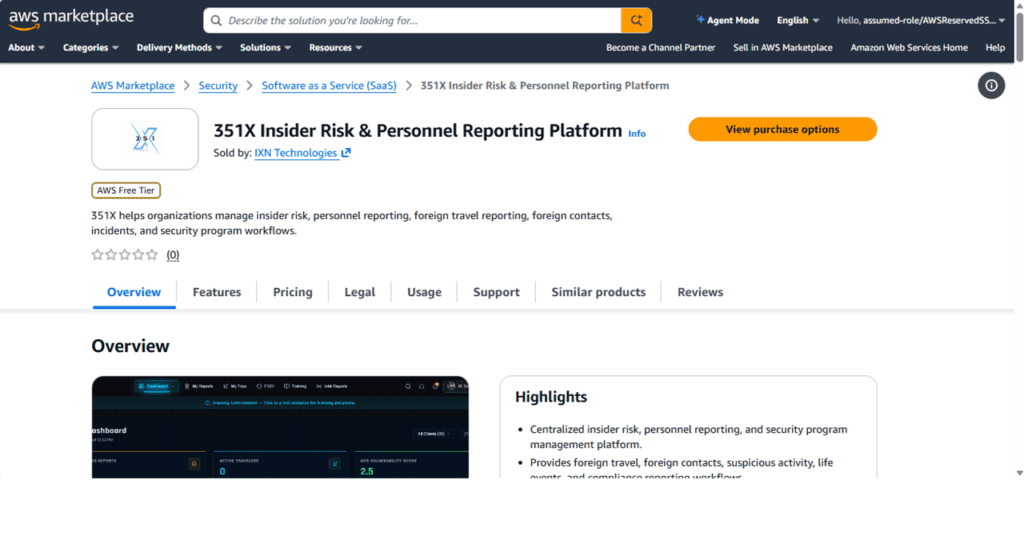Click the scrollbar down arrow
1024x544 pixels.
(x=1019, y=473)
